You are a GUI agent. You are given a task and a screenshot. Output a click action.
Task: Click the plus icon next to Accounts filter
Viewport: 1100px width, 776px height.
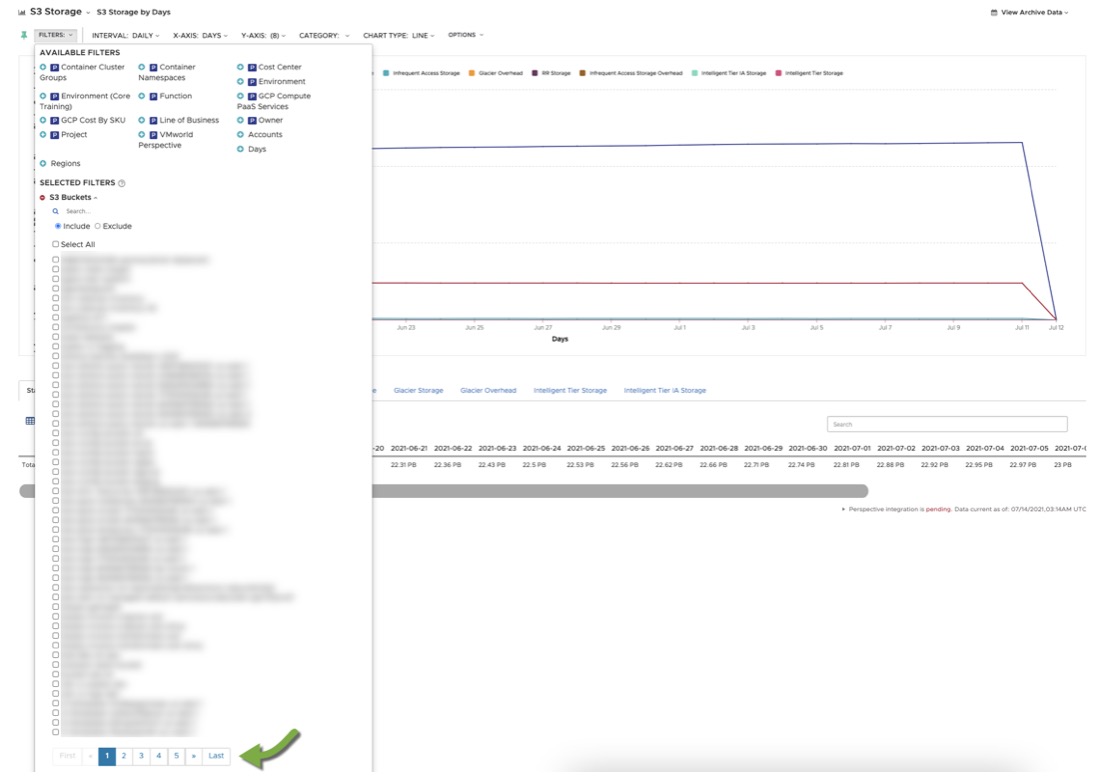[240, 134]
